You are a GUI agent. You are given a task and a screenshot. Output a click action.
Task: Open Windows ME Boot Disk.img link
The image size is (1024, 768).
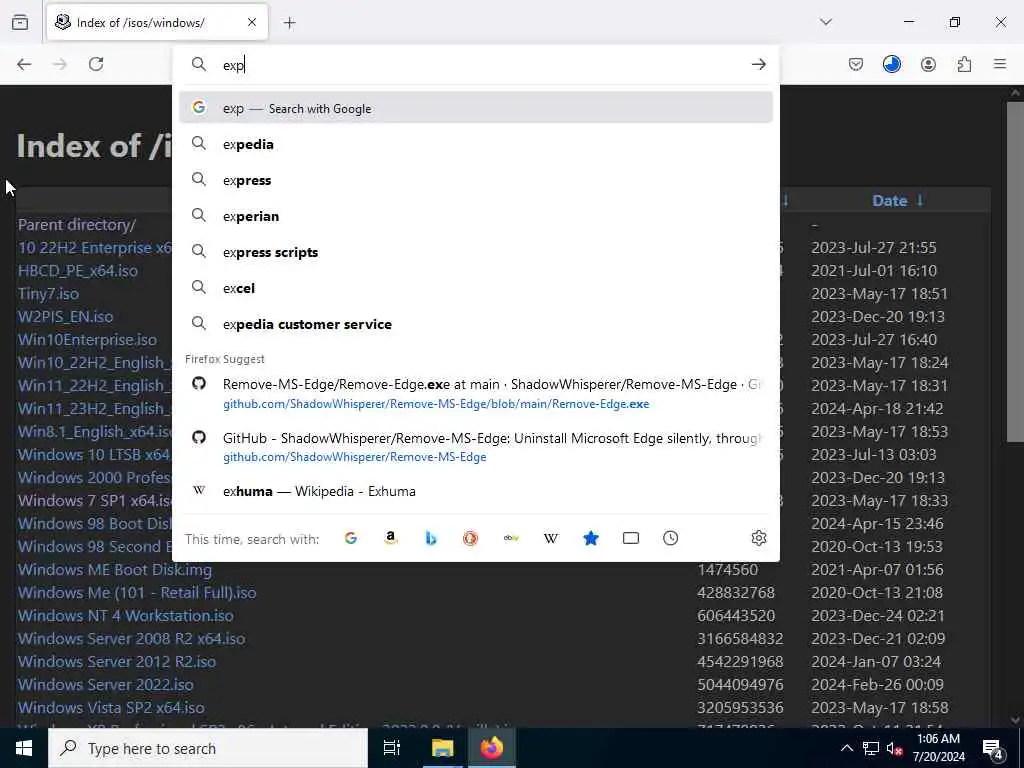(x=114, y=569)
